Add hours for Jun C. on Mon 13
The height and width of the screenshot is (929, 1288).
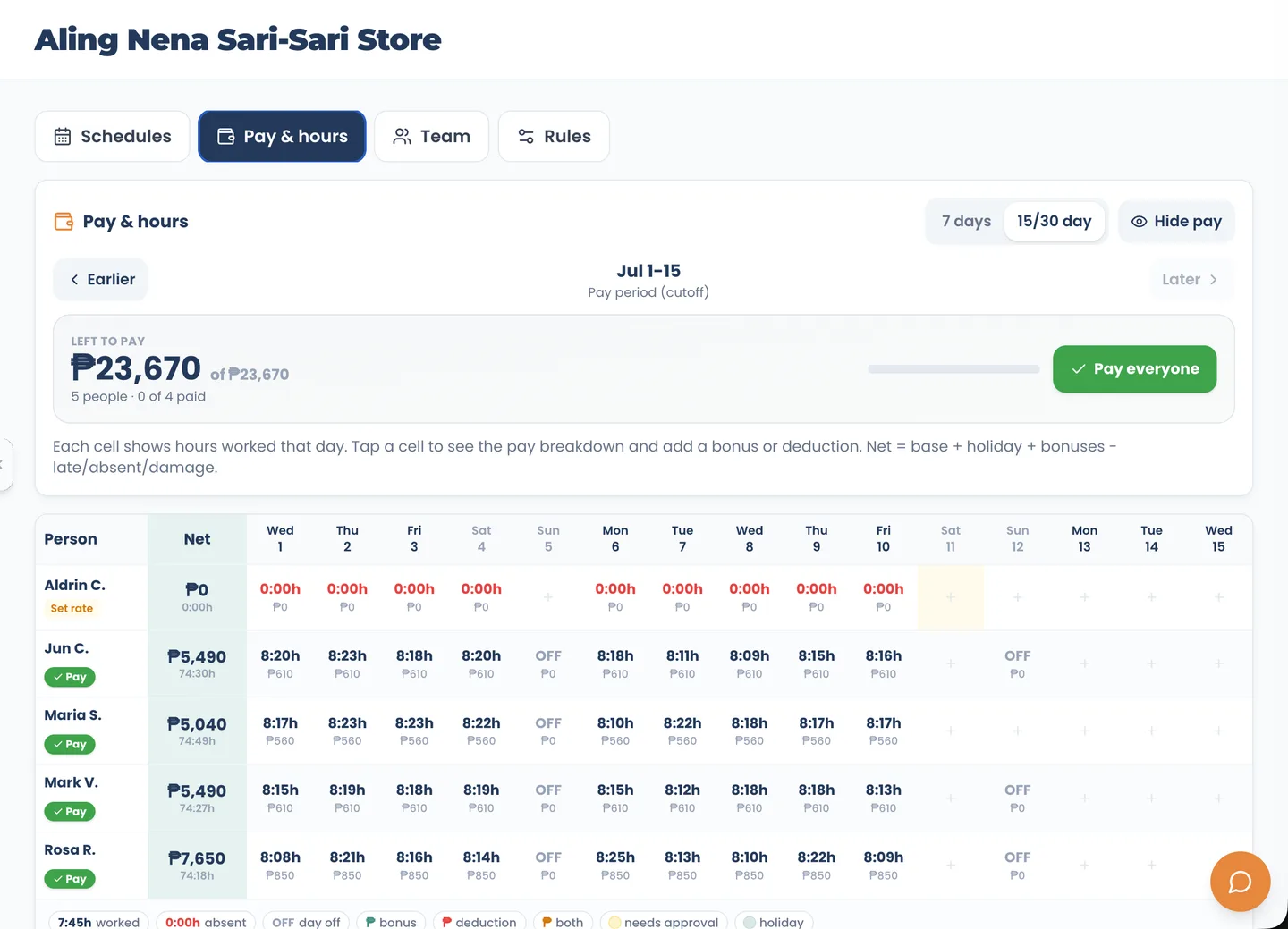pos(1084,664)
